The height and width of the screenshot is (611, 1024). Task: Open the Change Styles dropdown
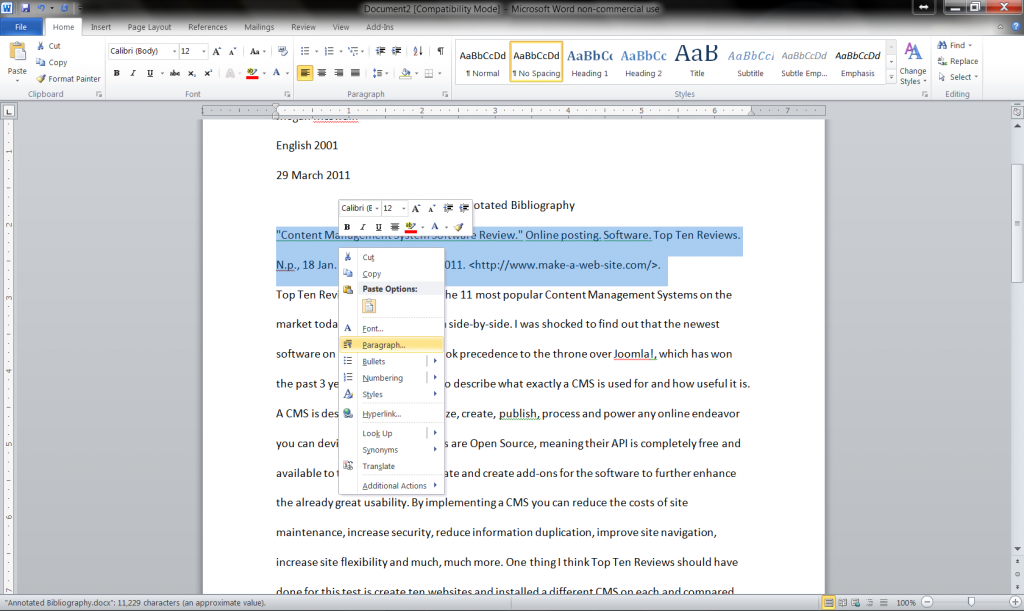912,63
